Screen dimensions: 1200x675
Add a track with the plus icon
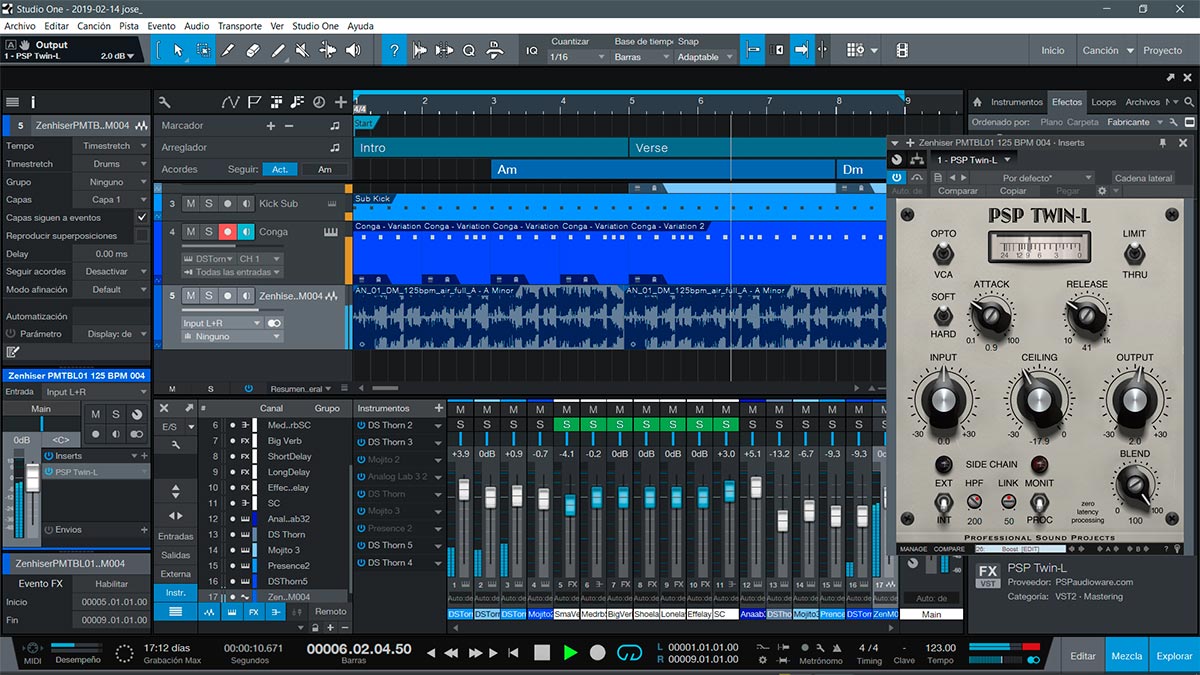[341, 102]
